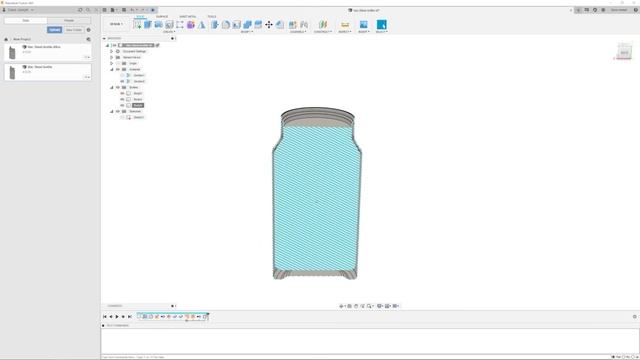
Task: Open the first bottle file thumbnail
Action: coord(12,53)
